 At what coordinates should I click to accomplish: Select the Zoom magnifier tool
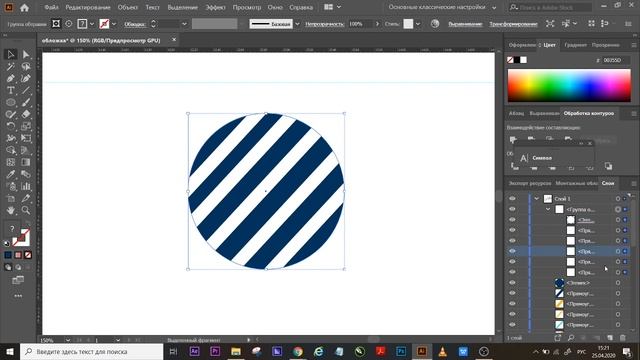click(26, 210)
